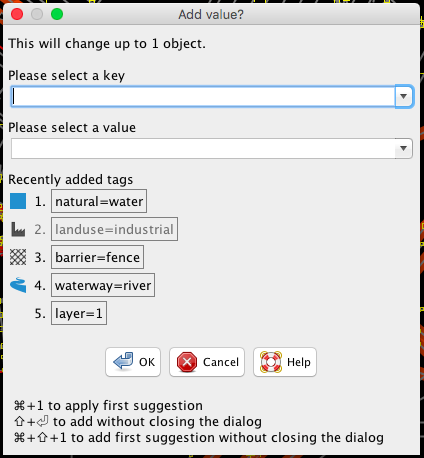Click the lifebuoy Help icon

(x=271, y=362)
